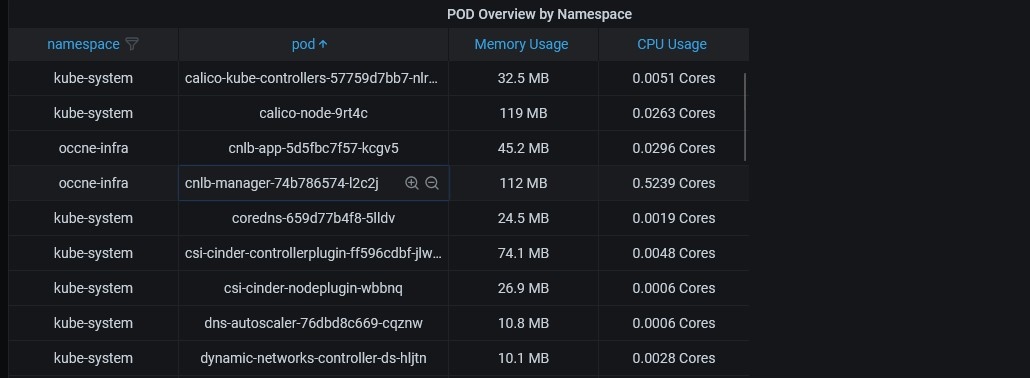Select the dns-autoscaler-76dbd8c669-cqznw pod cell

pos(313,323)
